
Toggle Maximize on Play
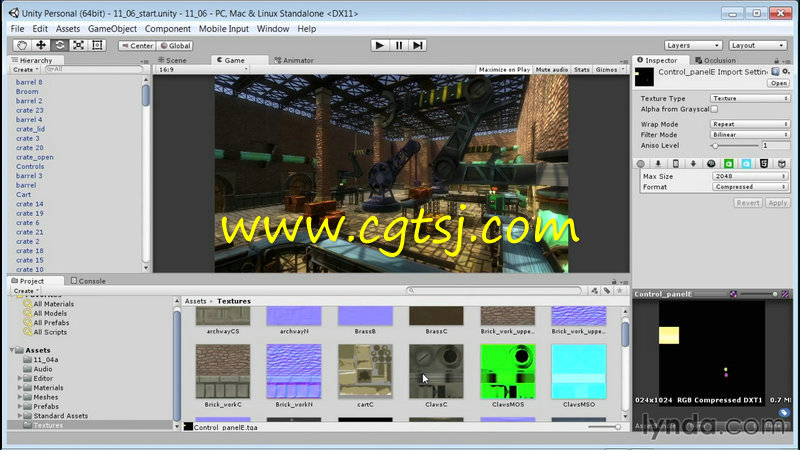point(504,69)
